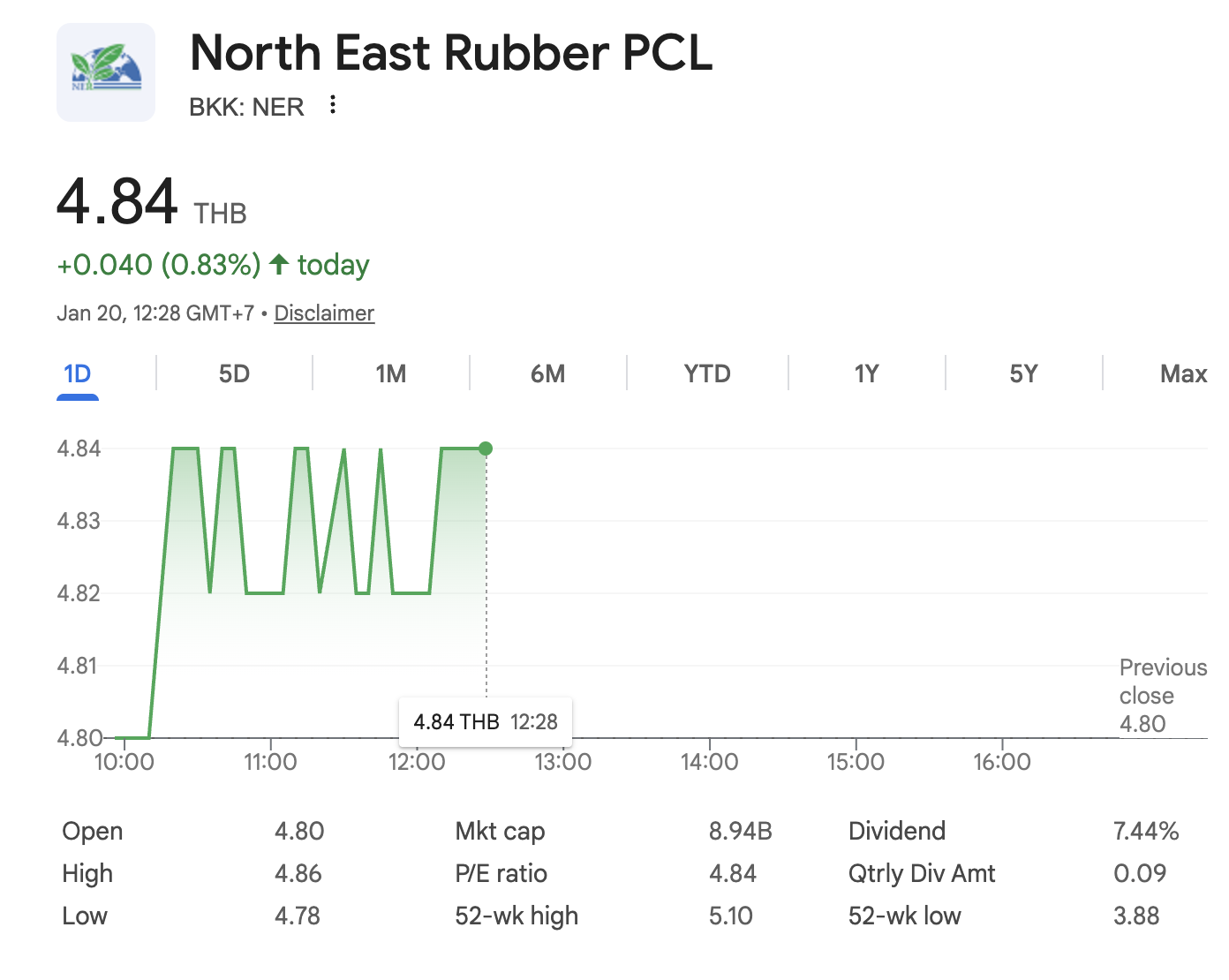Click the Dividend yield label
This screenshot has height=980, width=1229.
pyautogui.click(x=896, y=831)
